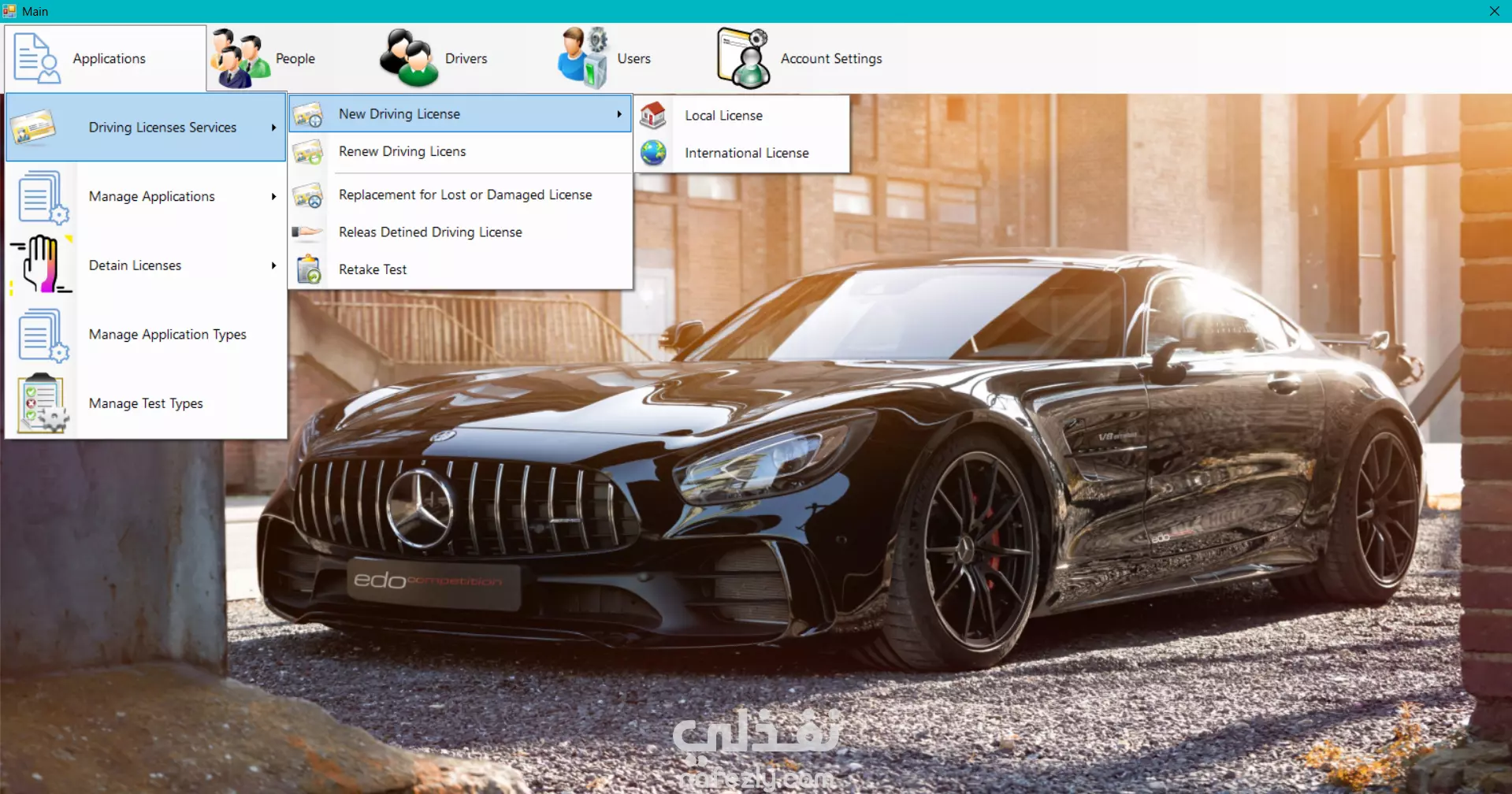Click the Account Settings icon
This screenshot has height=794, width=1512.
coord(744,58)
